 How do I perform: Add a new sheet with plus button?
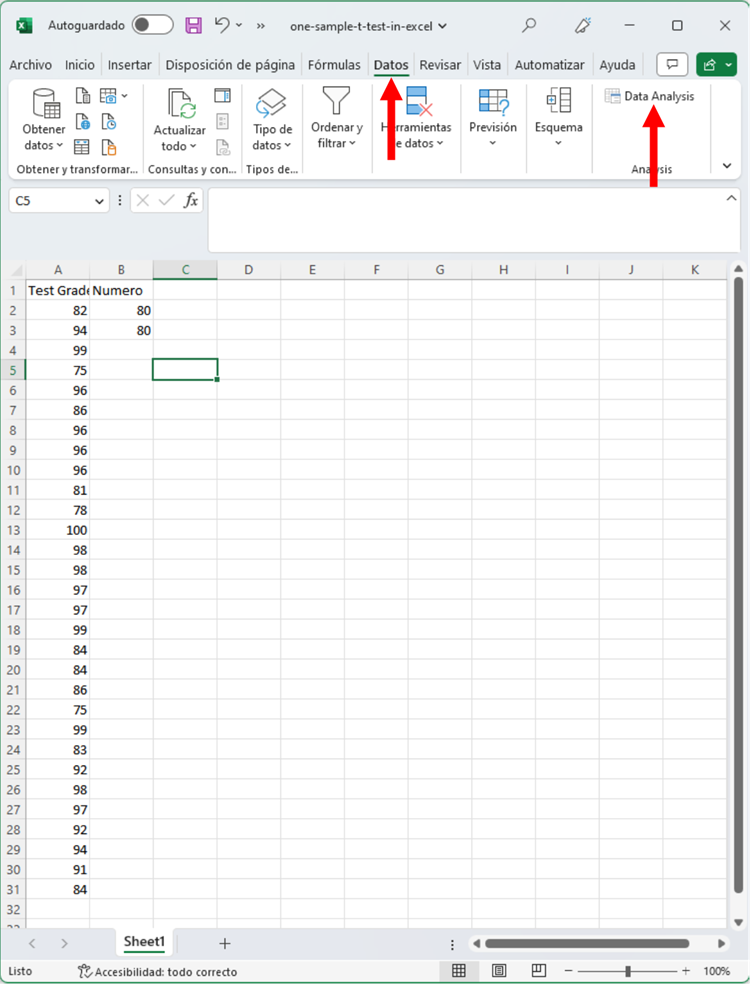pyautogui.click(x=225, y=943)
